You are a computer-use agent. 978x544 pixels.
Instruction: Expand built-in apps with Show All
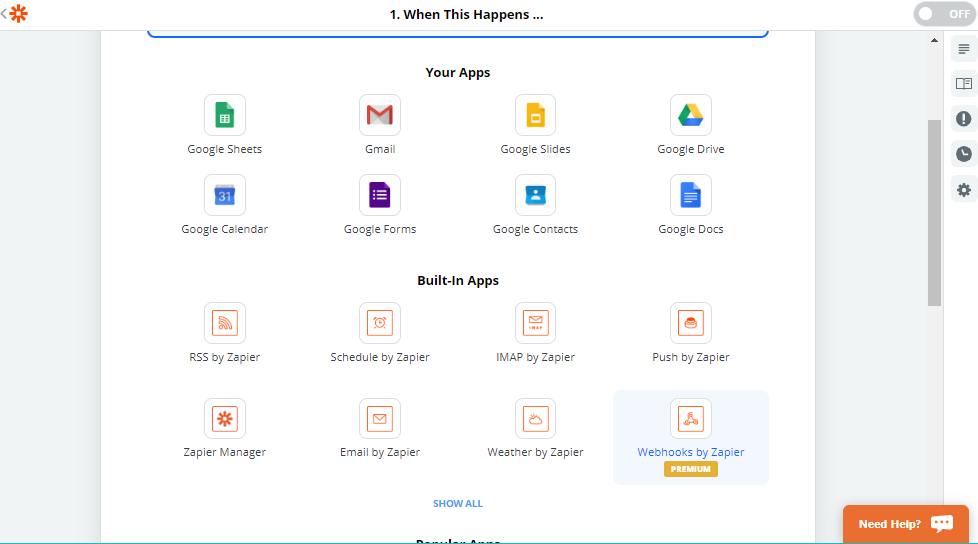(458, 504)
